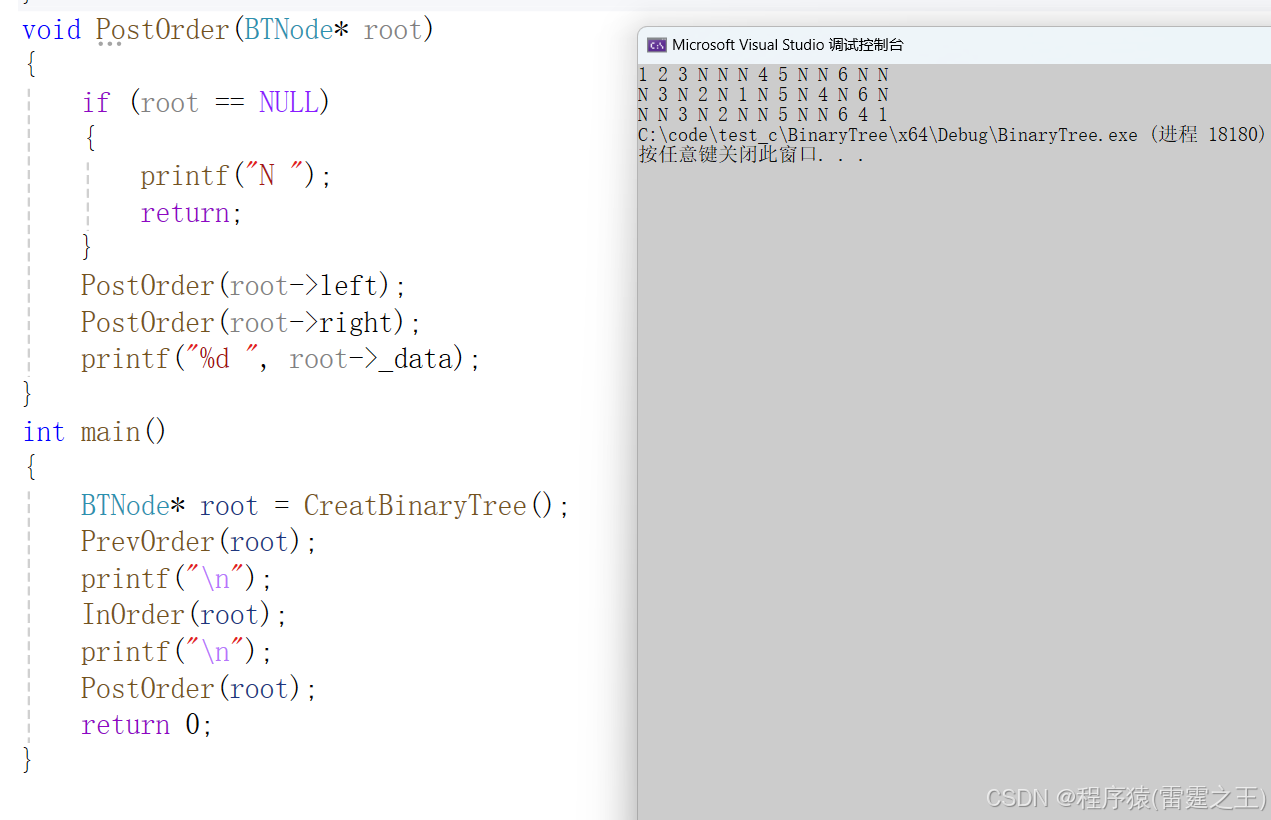Click the "main" function name
This screenshot has height=820, width=1271.
tap(111, 432)
